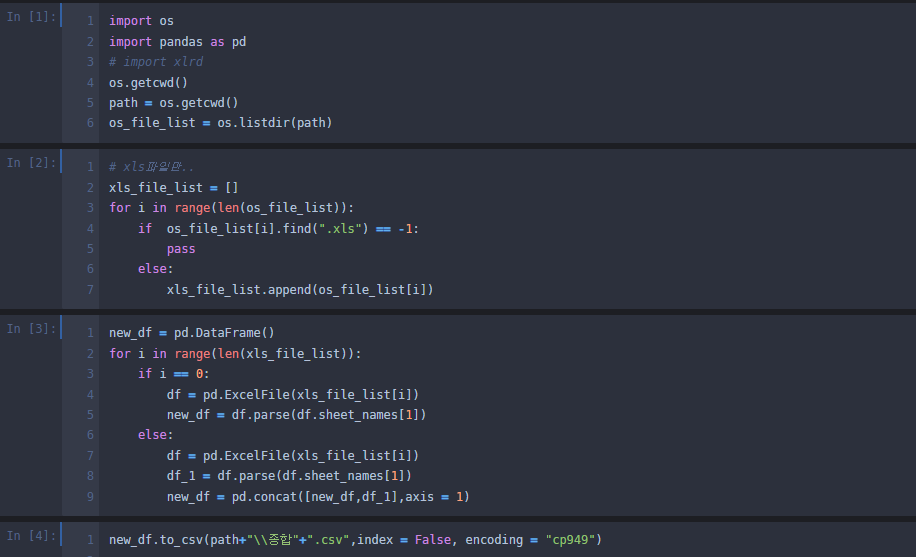Screen dimensions: 916x557
Task: Click line number 7 in cell 2
Action: (x=90, y=290)
